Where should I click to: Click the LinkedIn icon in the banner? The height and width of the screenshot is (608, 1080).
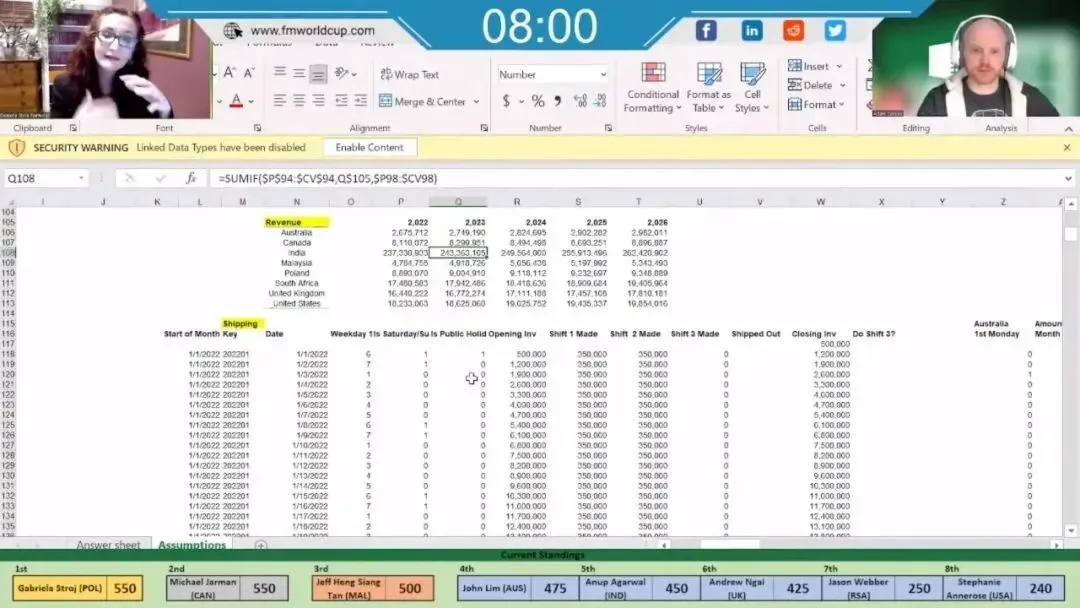coord(752,30)
